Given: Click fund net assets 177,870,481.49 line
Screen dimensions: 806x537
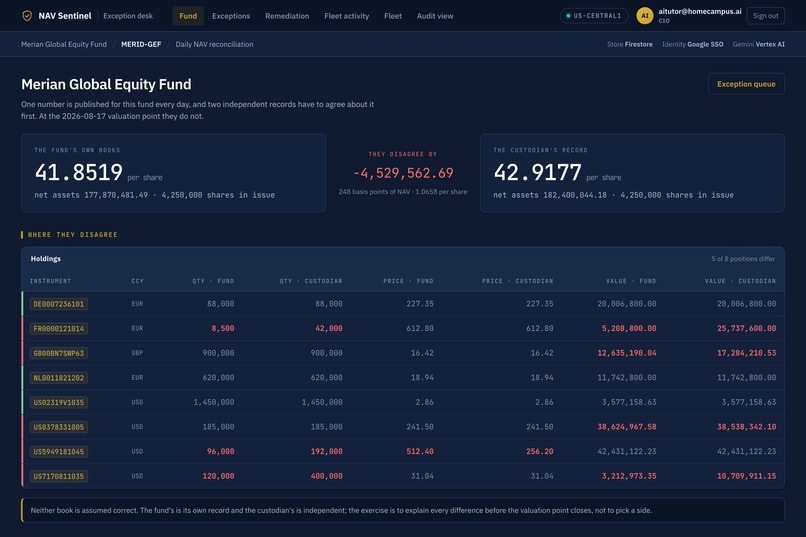Looking at the screenshot, I should click(154, 195).
